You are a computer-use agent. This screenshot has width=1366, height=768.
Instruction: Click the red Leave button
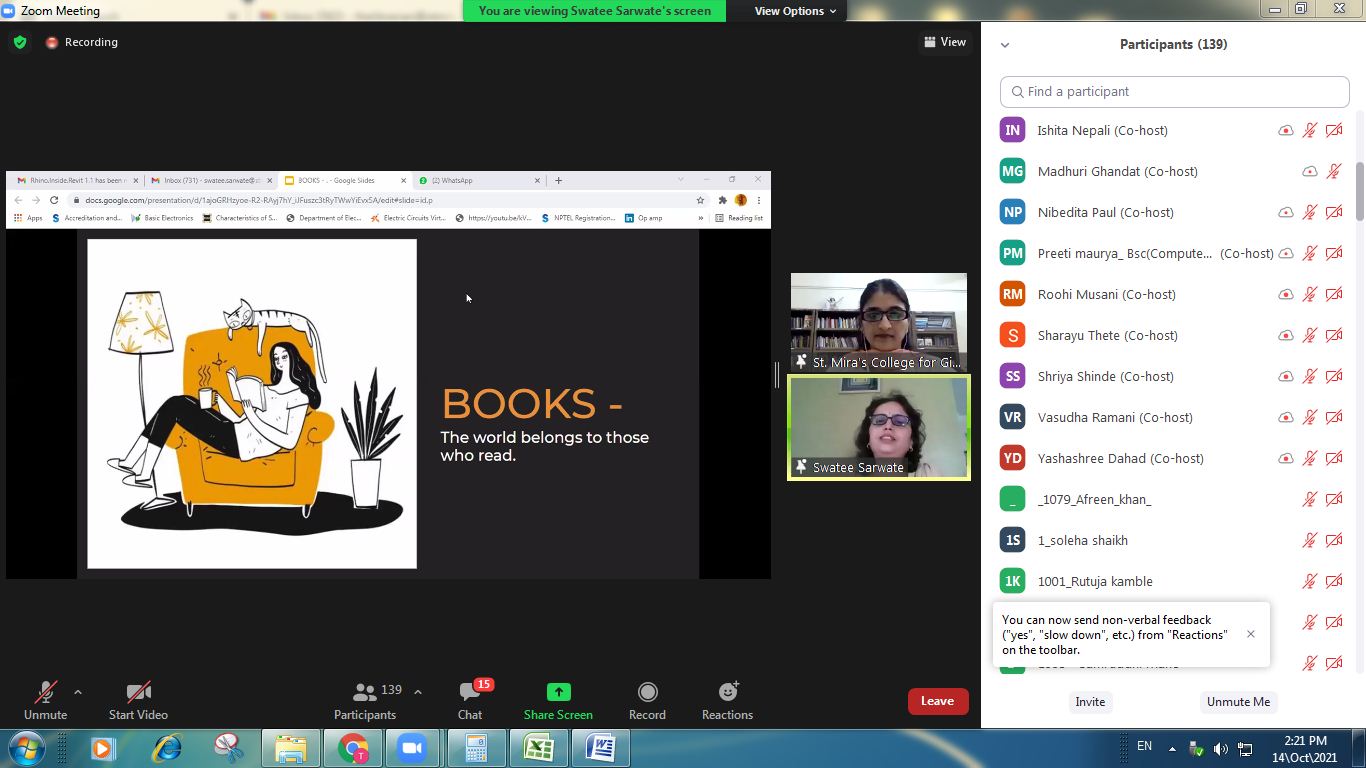(937, 701)
